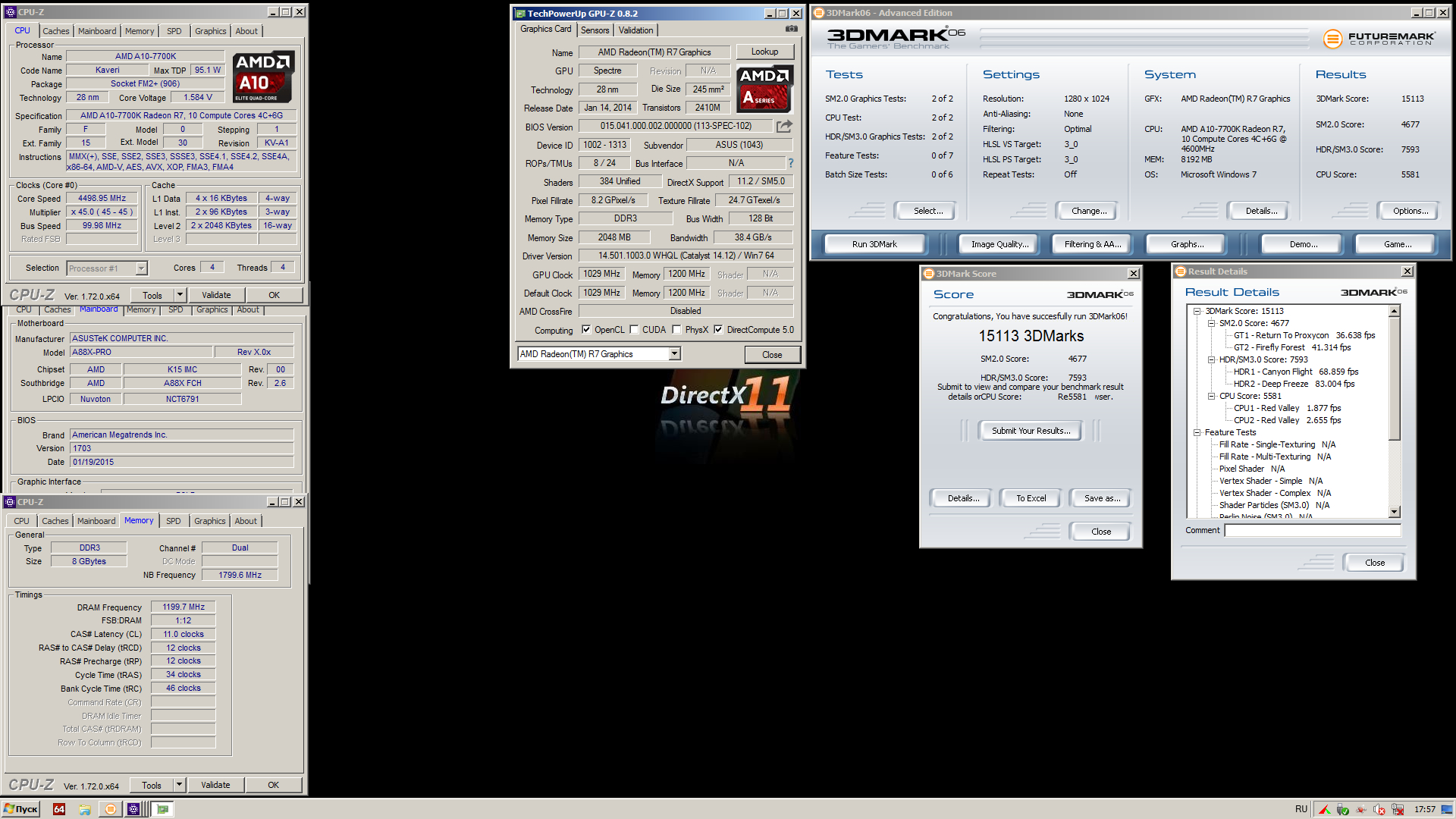Activate the GPU-Z taskbar button
Image resolution: width=1456 pixels, height=819 pixels.
(162, 809)
